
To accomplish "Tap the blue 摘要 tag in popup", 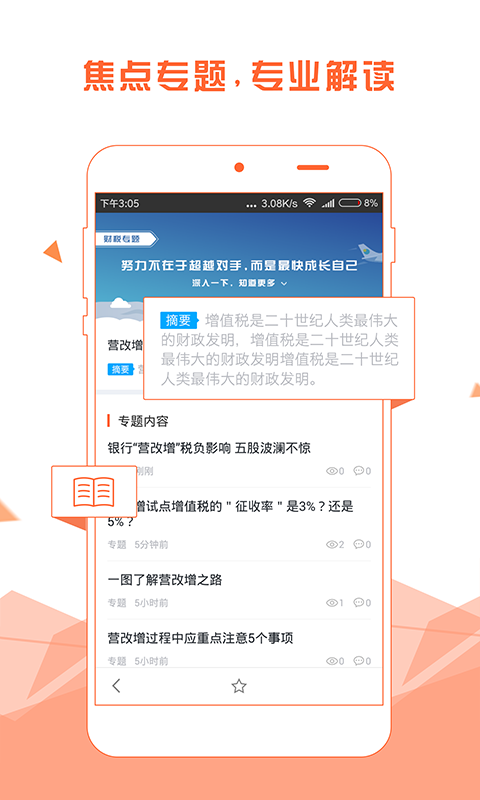I will point(179,320).
